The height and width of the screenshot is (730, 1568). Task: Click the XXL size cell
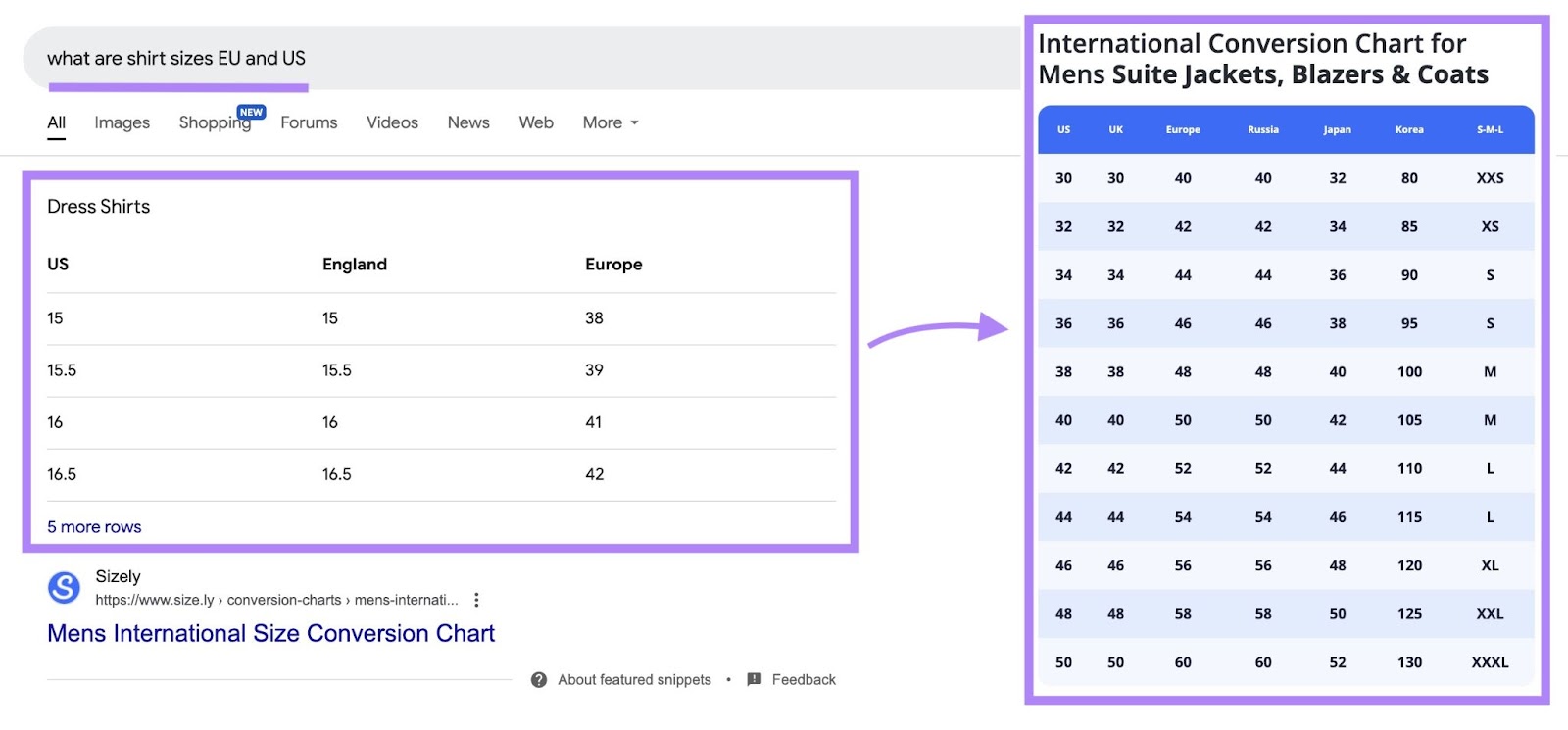(1490, 614)
